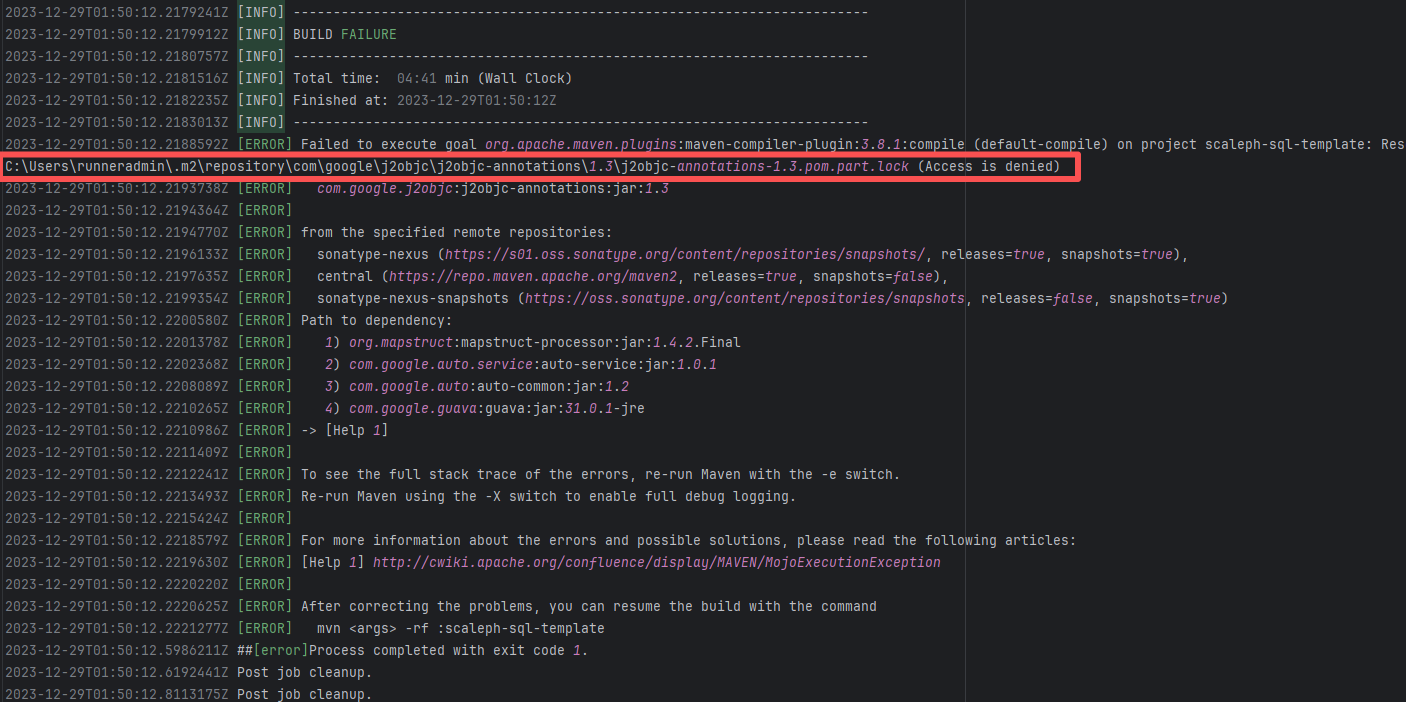Click the 'Finished at' timestamp line

pyautogui.click(x=424, y=100)
